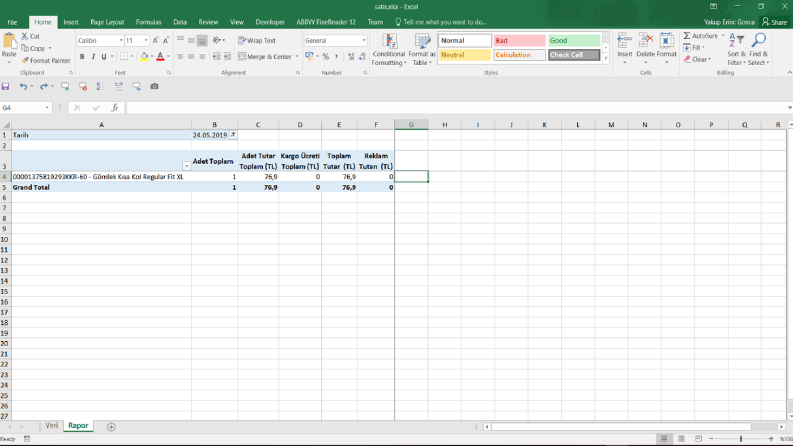Viewport: 793px width, 446px height.
Task: Switch to Page Layout view icon
Action: click(681, 439)
